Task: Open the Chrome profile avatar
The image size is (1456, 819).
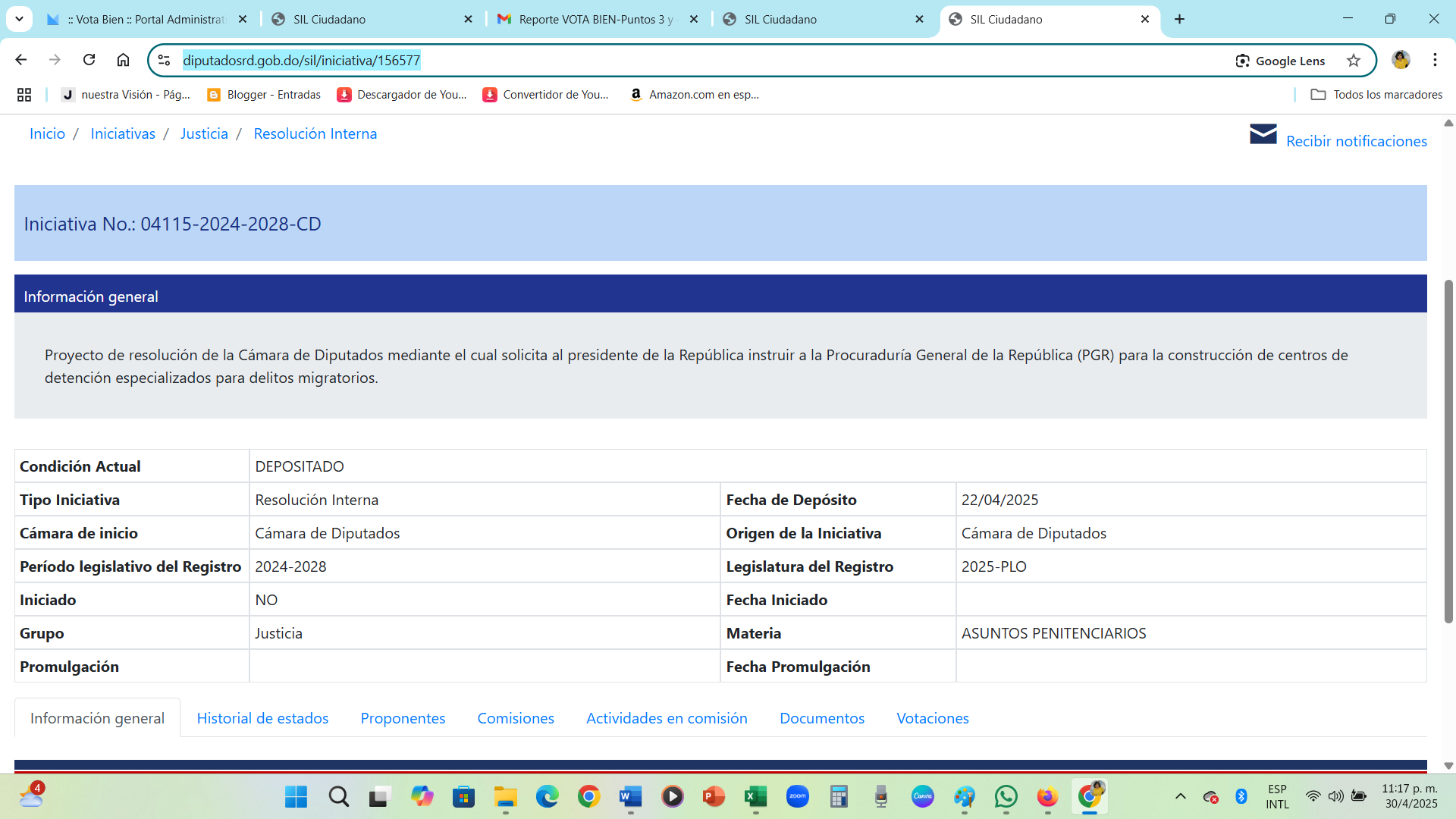Action: [1401, 60]
